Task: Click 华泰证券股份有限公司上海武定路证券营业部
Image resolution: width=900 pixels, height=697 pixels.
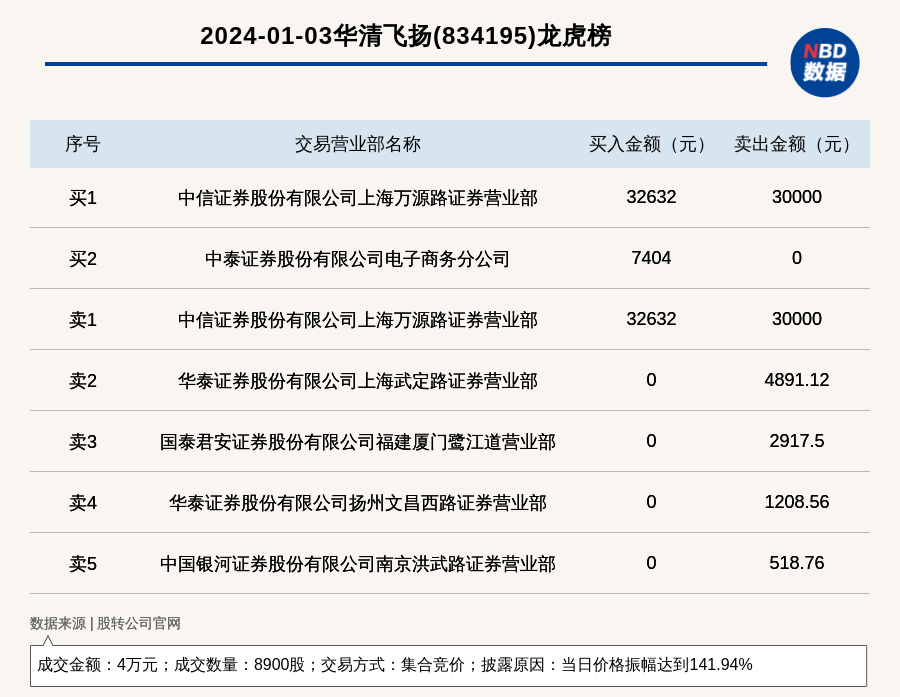Action: click(x=358, y=381)
